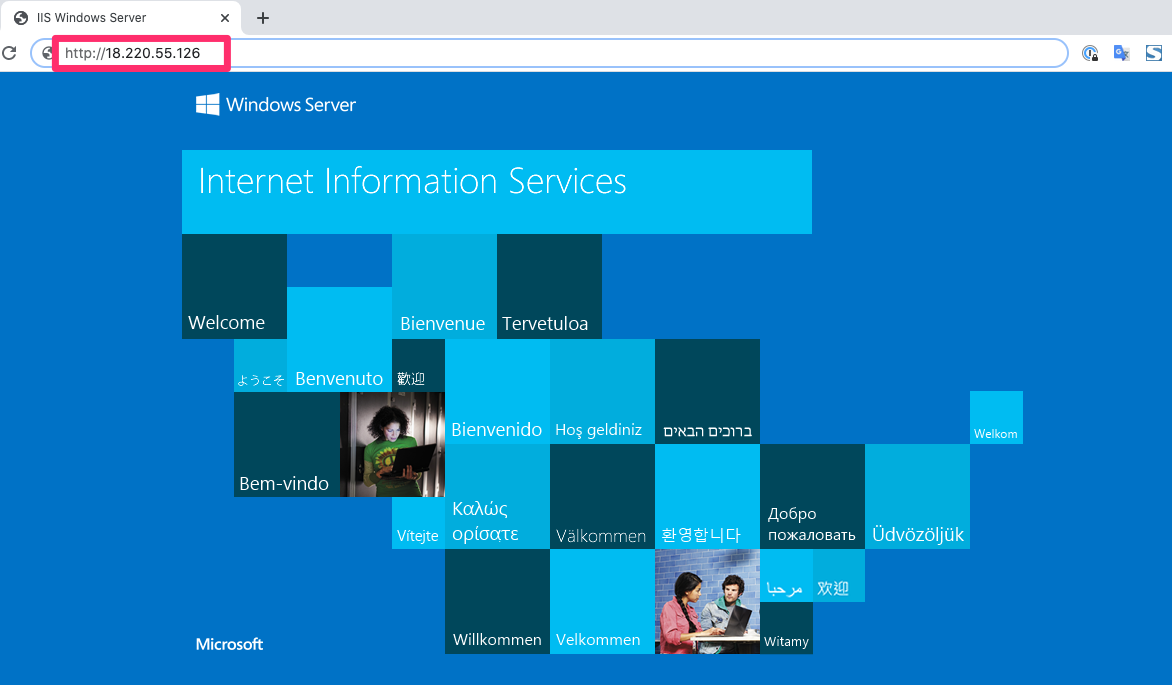Click the Hebrew "ברוכים הבאים" tile
1172x685 pixels.
(x=707, y=392)
